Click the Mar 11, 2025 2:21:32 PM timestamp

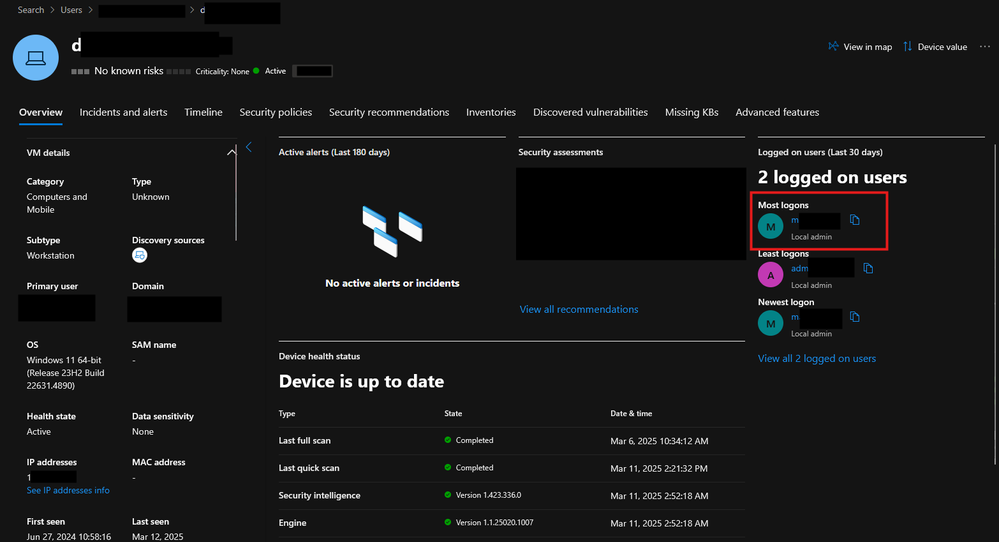(659, 468)
